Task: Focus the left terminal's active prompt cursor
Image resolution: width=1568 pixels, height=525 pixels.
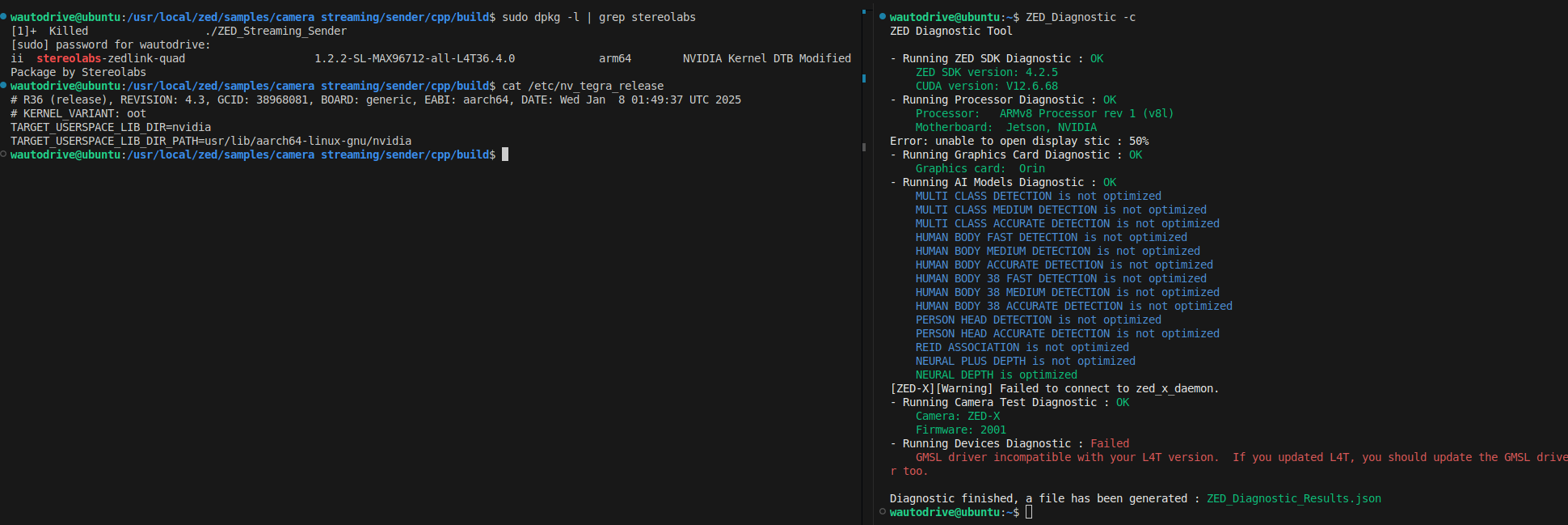Action: point(505,155)
